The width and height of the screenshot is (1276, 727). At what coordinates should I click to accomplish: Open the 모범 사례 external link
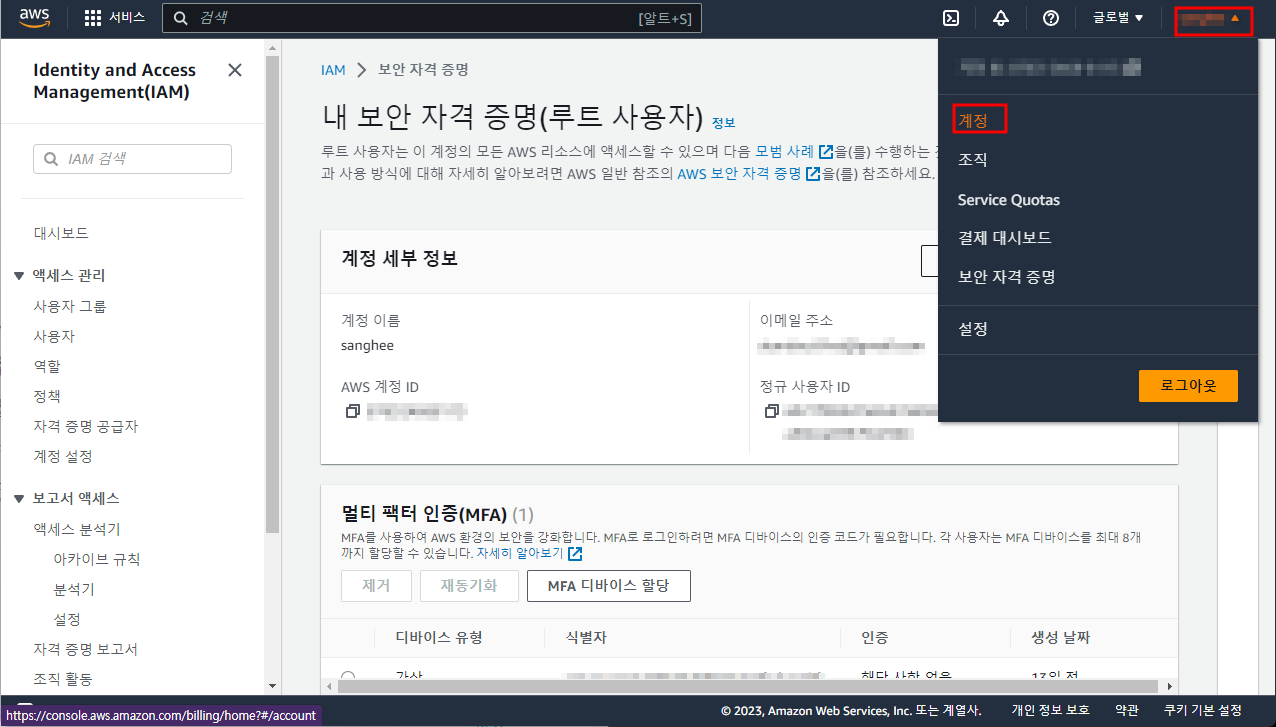(794, 151)
